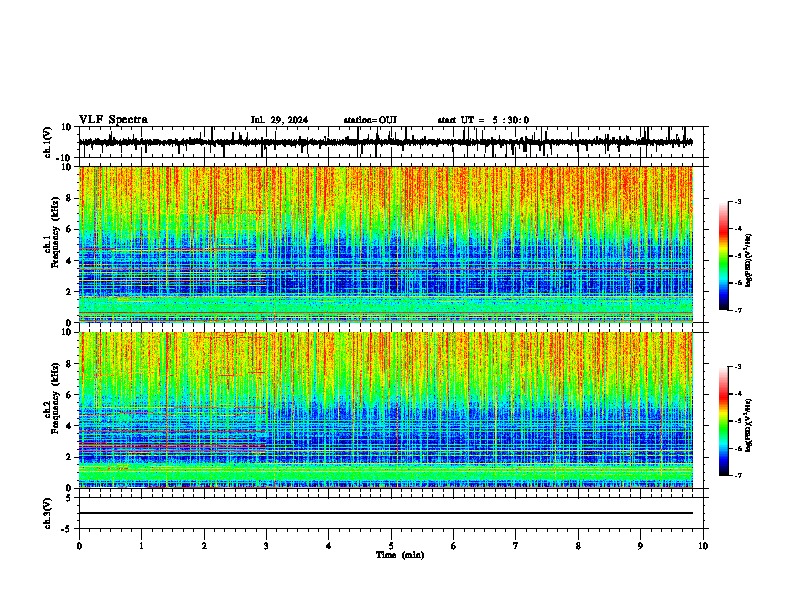Click the time-axis tick label "7"
The height and width of the screenshot is (612, 792).
click(516, 546)
